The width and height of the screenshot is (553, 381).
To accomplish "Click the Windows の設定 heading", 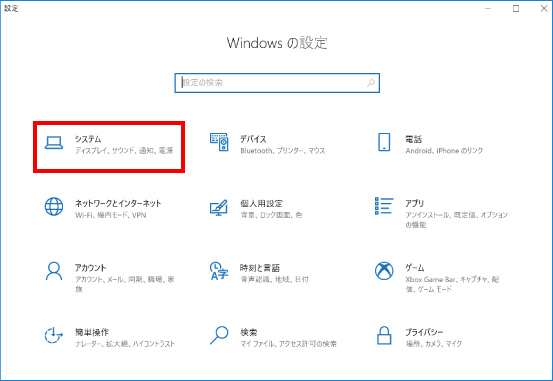I will (x=277, y=43).
